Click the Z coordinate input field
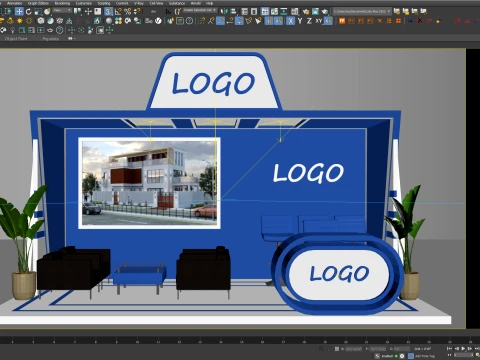The image size is (480, 360). [x=402, y=349]
